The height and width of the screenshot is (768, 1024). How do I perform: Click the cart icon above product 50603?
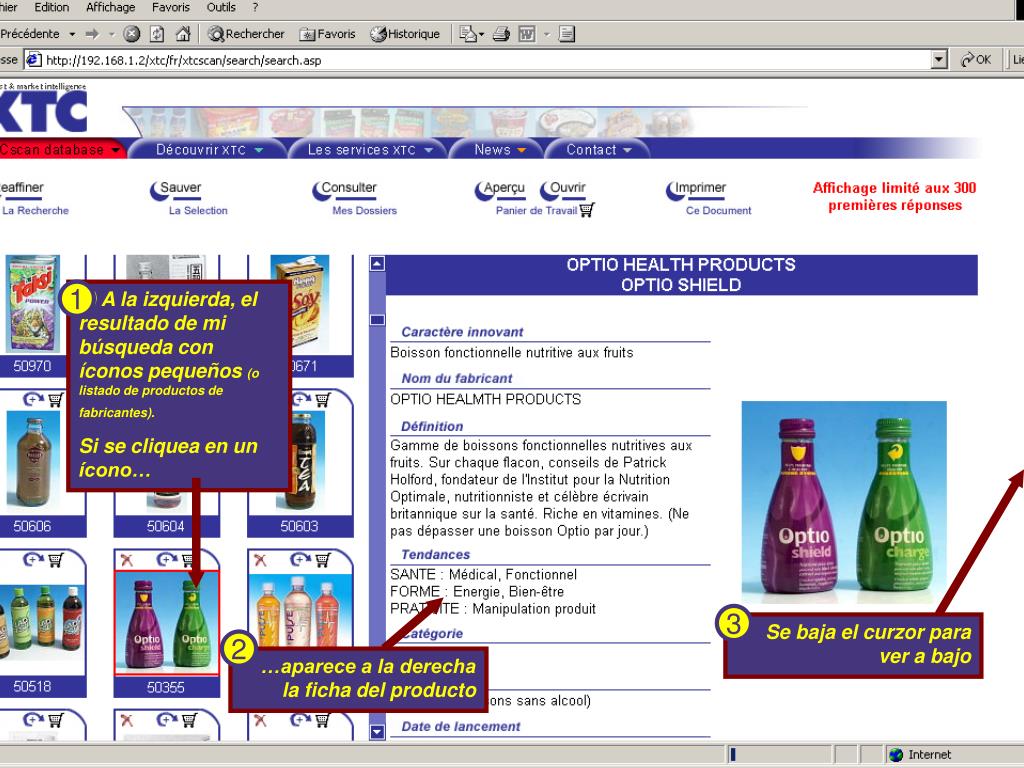tap(323, 398)
